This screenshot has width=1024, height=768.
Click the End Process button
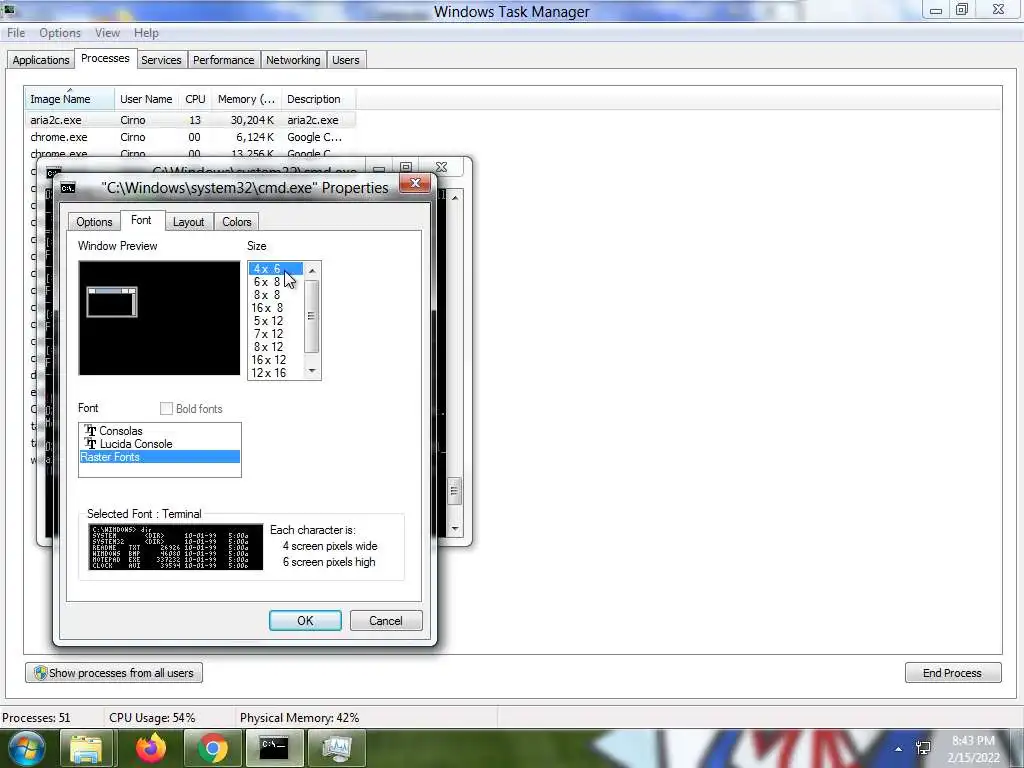click(953, 673)
